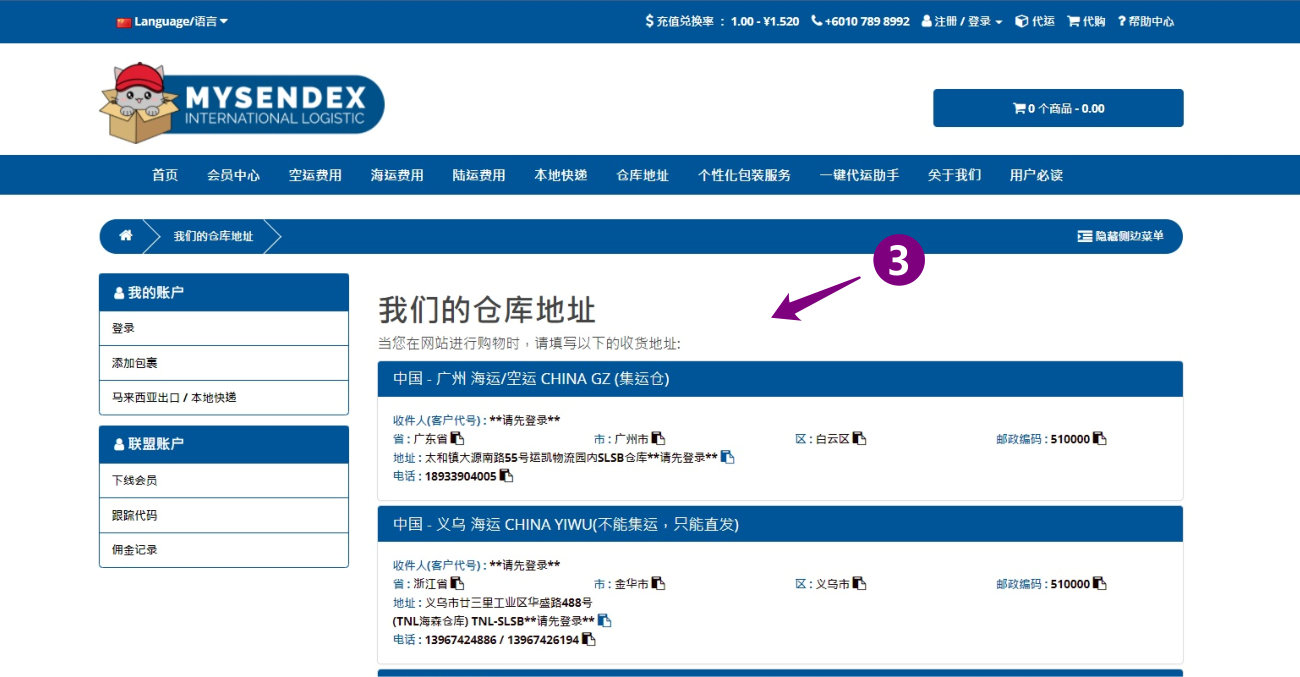
Task: Copy Guangzhou postal code 510000
Action: 1099,439
